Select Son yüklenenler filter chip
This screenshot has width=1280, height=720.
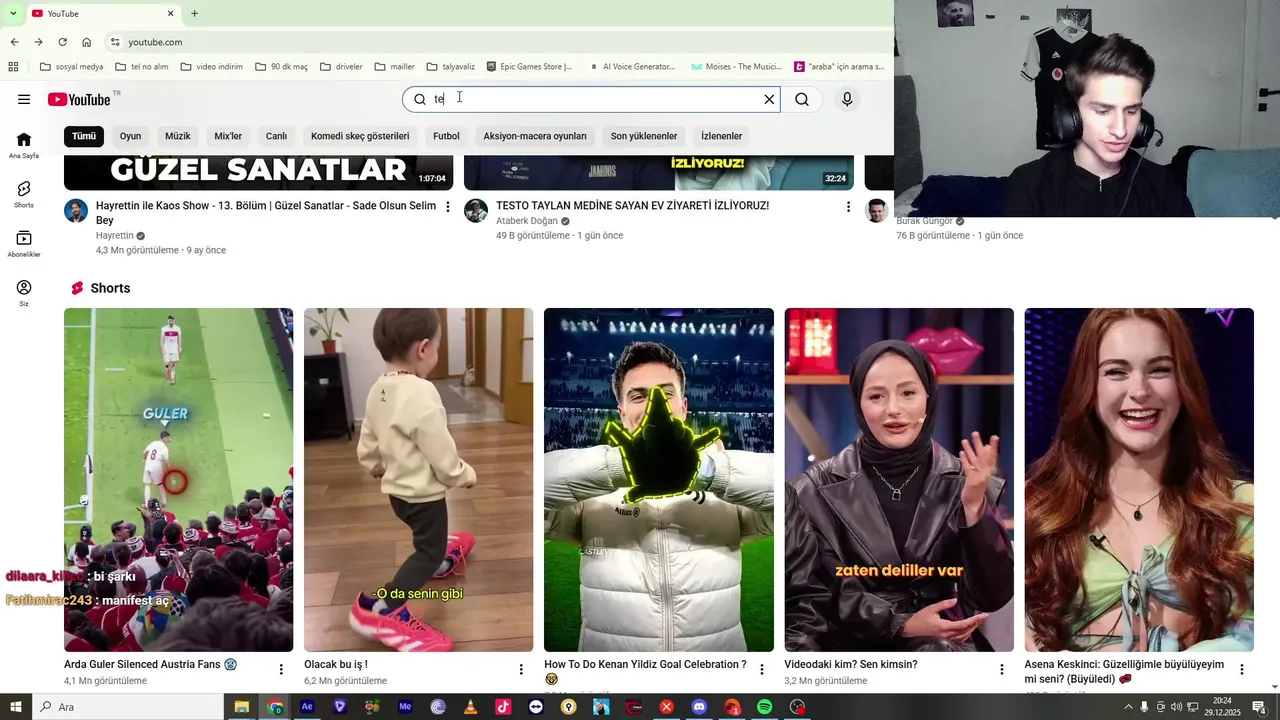644,136
